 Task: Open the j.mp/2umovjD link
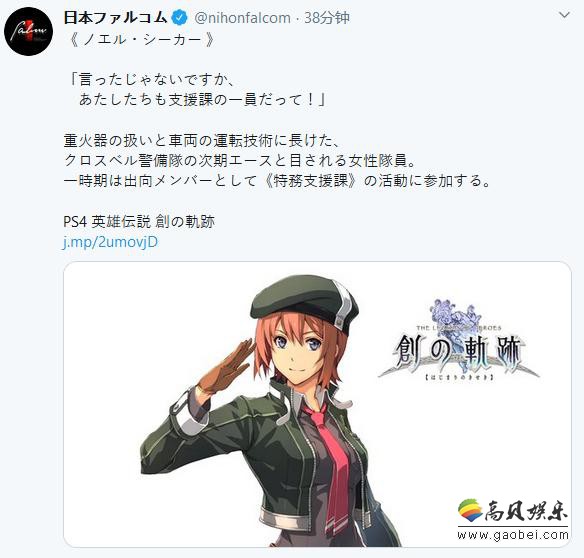[x=110, y=242]
